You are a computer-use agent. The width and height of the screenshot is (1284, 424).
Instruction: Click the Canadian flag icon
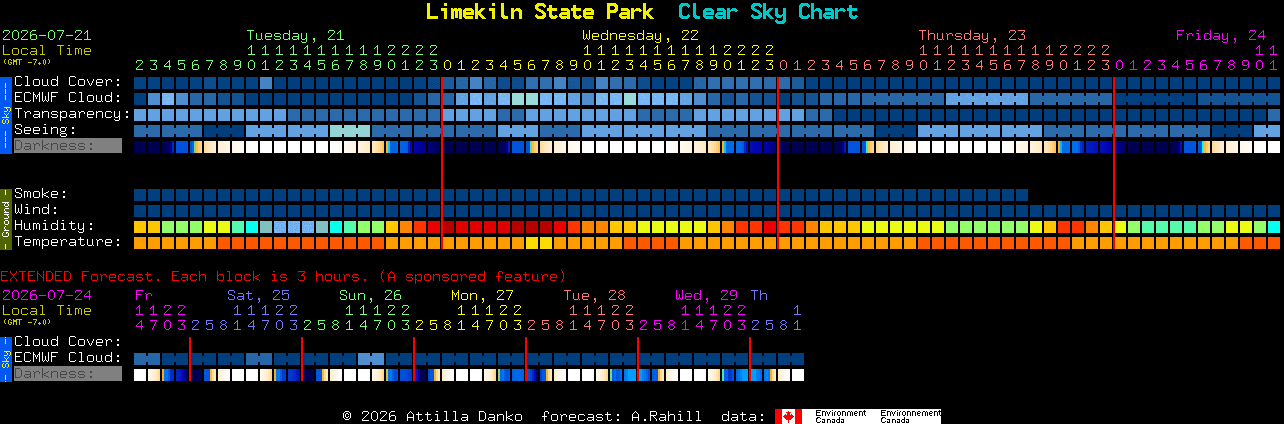click(789, 416)
